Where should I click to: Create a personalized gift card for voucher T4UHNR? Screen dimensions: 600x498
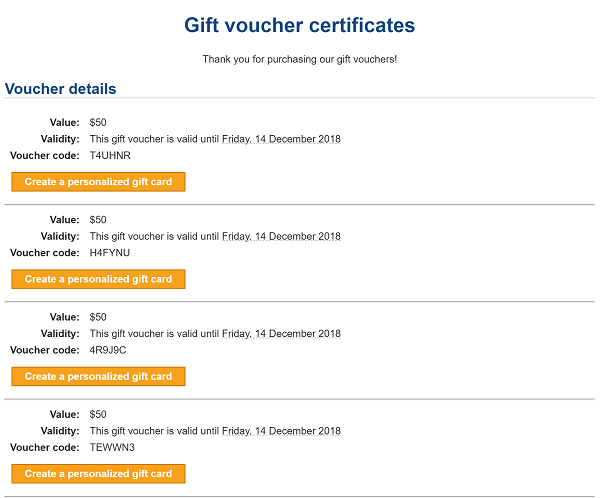tap(98, 182)
